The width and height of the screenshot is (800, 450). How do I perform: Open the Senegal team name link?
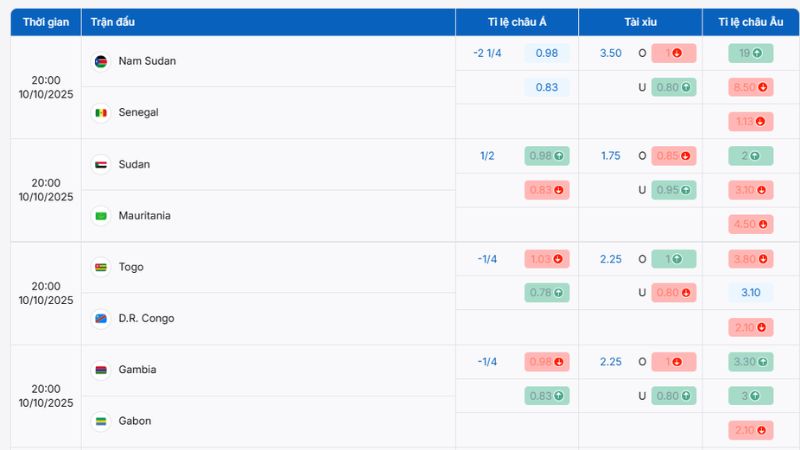pyautogui.click(x=138, y=113)
